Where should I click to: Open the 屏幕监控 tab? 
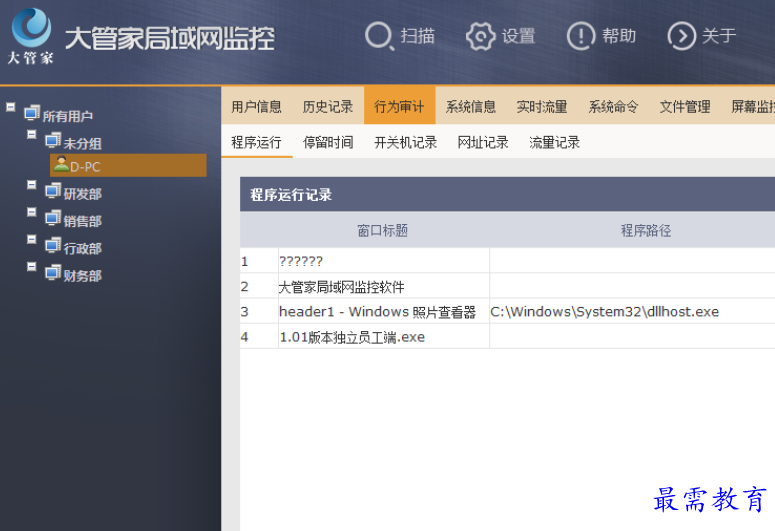click(753, 106)
